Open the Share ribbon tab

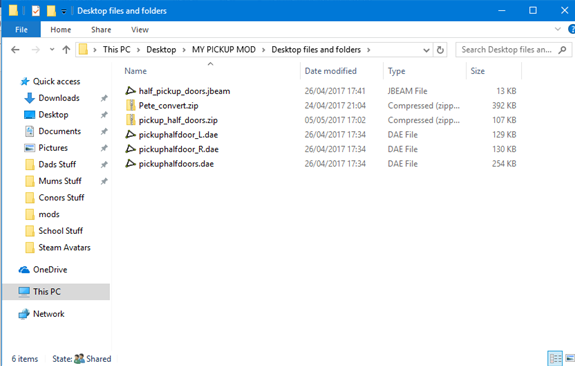tap(101, 30)
